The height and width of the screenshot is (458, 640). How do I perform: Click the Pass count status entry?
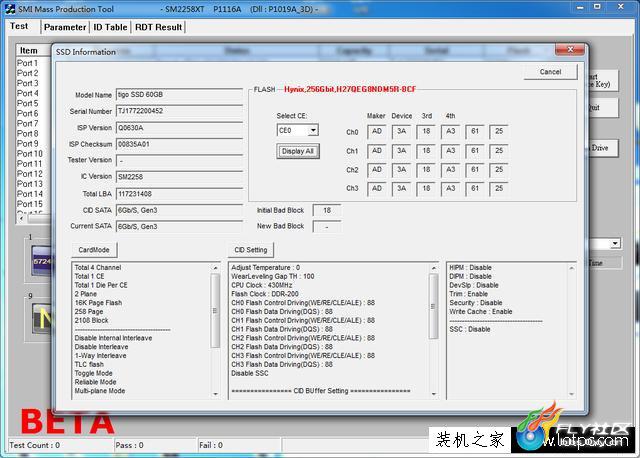[129, 445]
